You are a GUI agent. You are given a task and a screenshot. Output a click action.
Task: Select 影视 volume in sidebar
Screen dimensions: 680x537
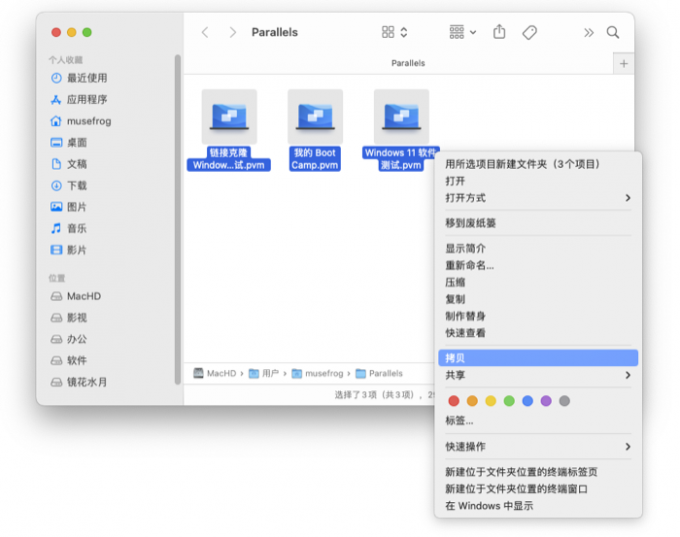pos(69,318)
